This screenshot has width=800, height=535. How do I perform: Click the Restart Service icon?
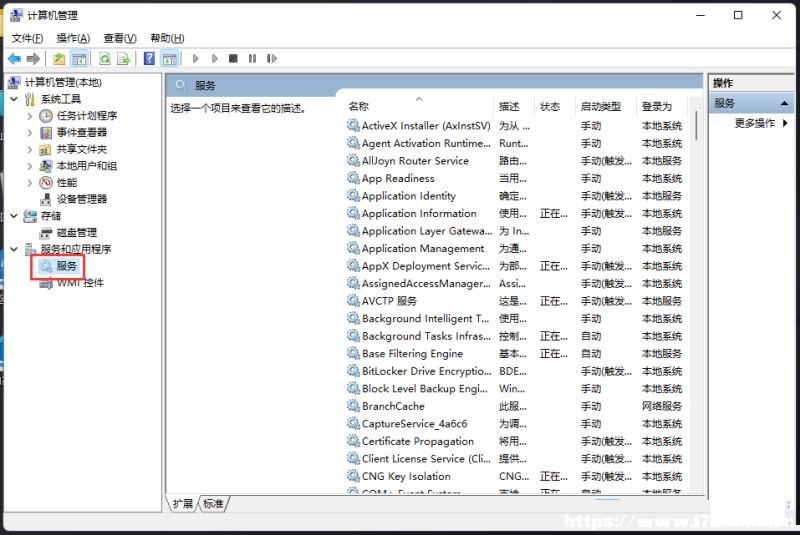pyautogui.click(x=271, y=59)
